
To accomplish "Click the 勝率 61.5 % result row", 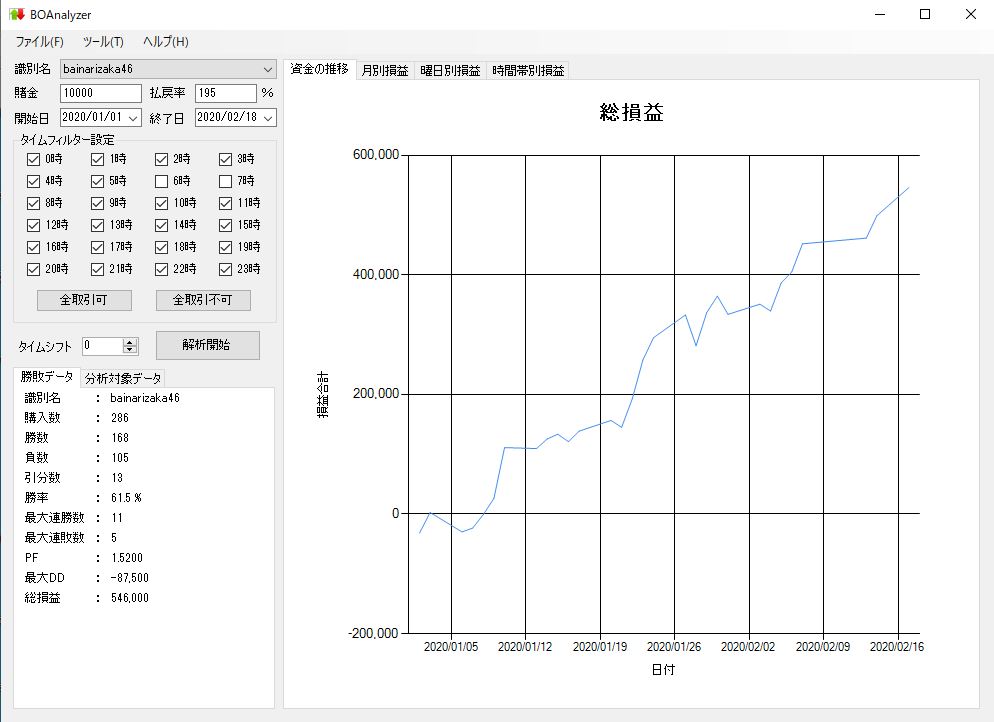I will coord(83,498).
